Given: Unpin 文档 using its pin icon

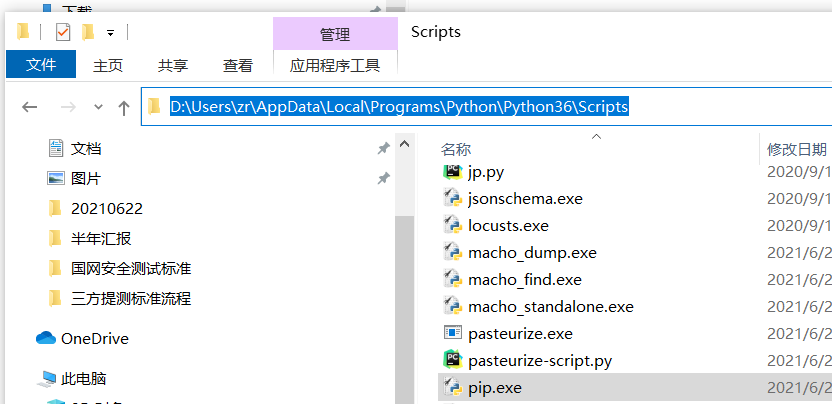Looking at the screenshot, I should (x=383, y=149).
